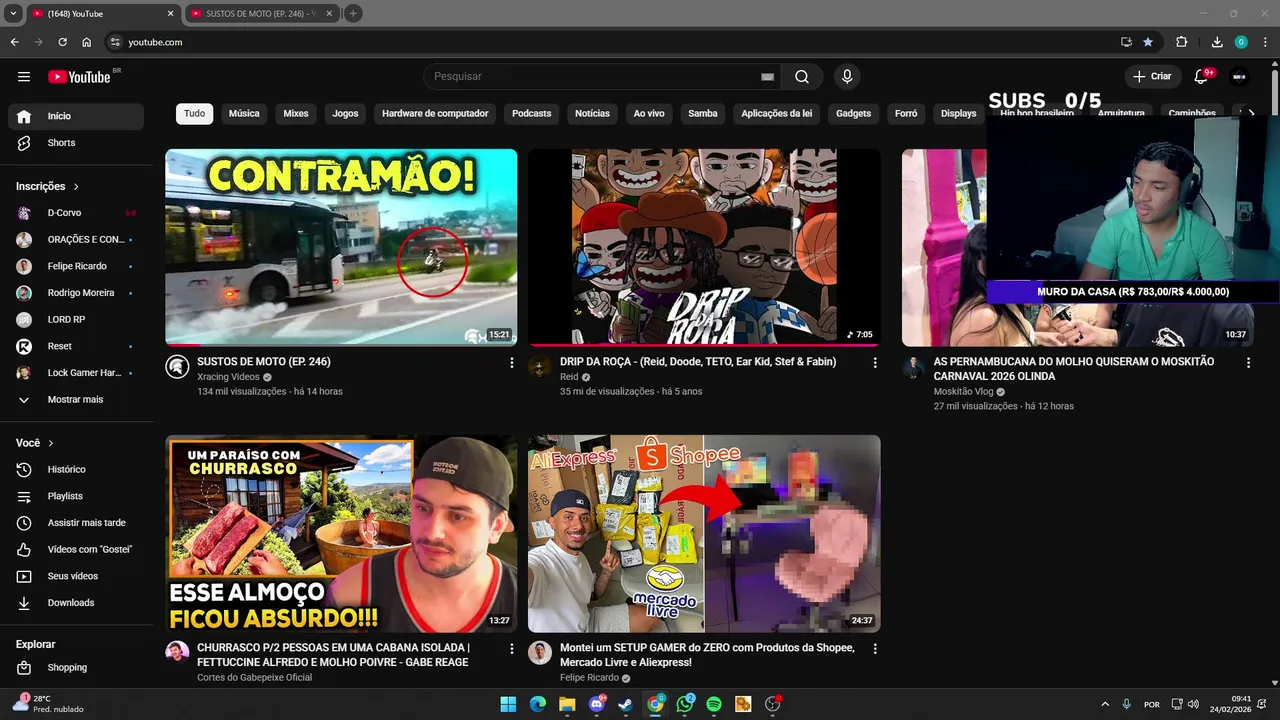
Task: Select the Podcasts filter chip
Action: coord(531,114)
